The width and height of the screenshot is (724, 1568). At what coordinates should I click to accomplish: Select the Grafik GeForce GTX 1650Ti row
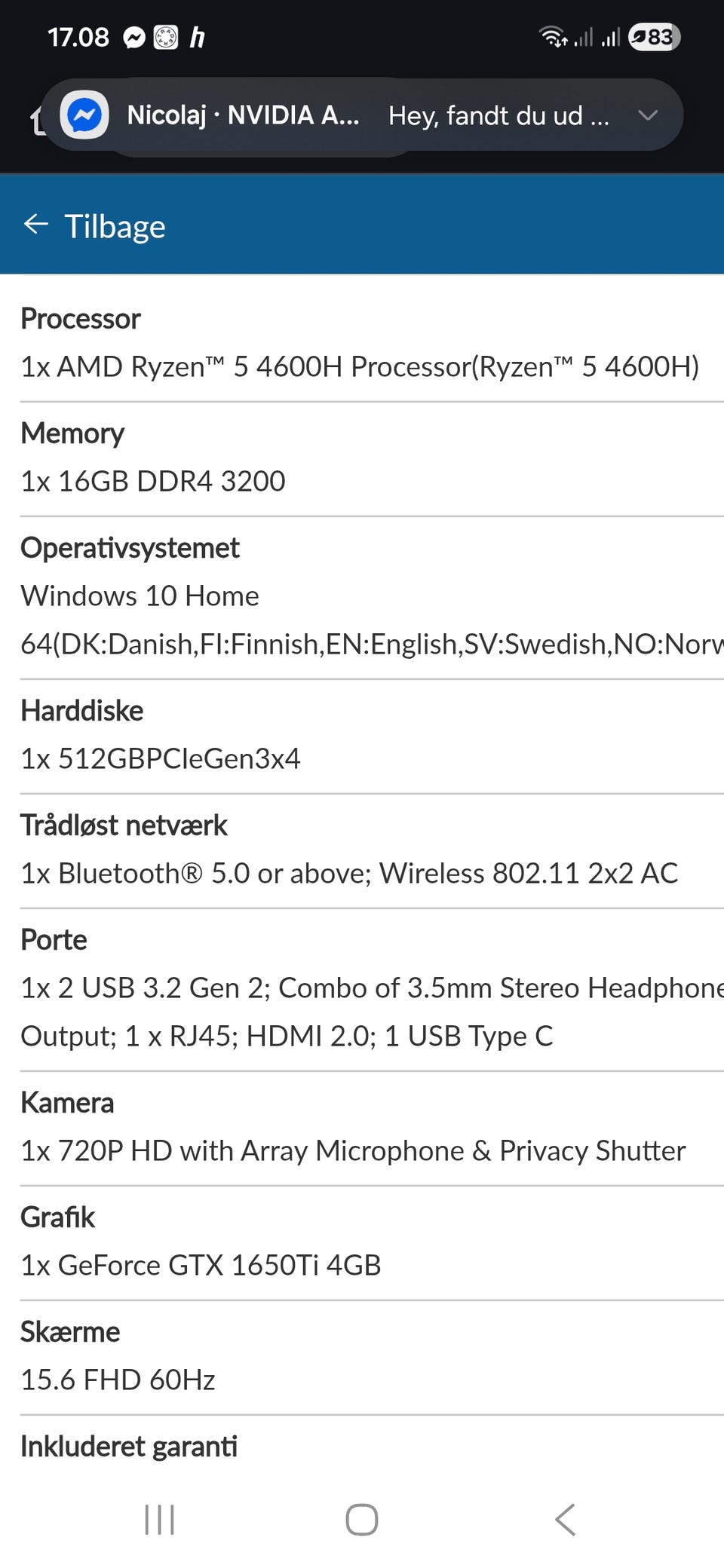click(201, 1265)
